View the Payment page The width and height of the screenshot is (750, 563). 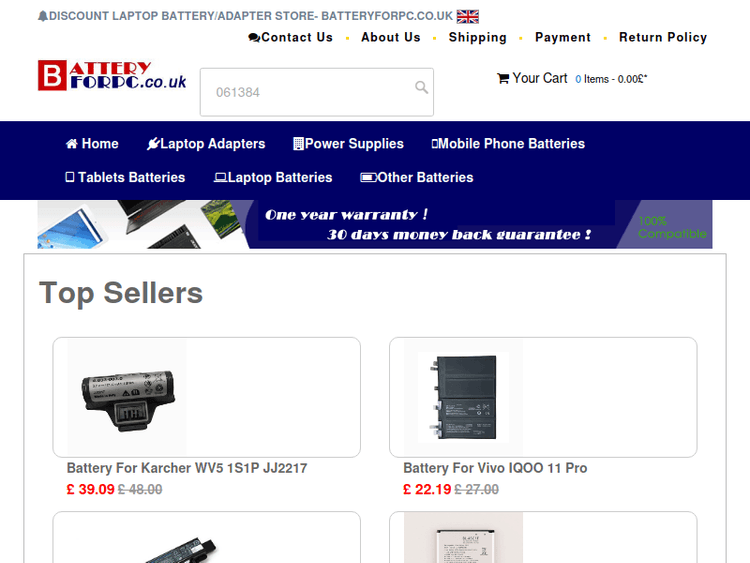click(x=562, y=37)
